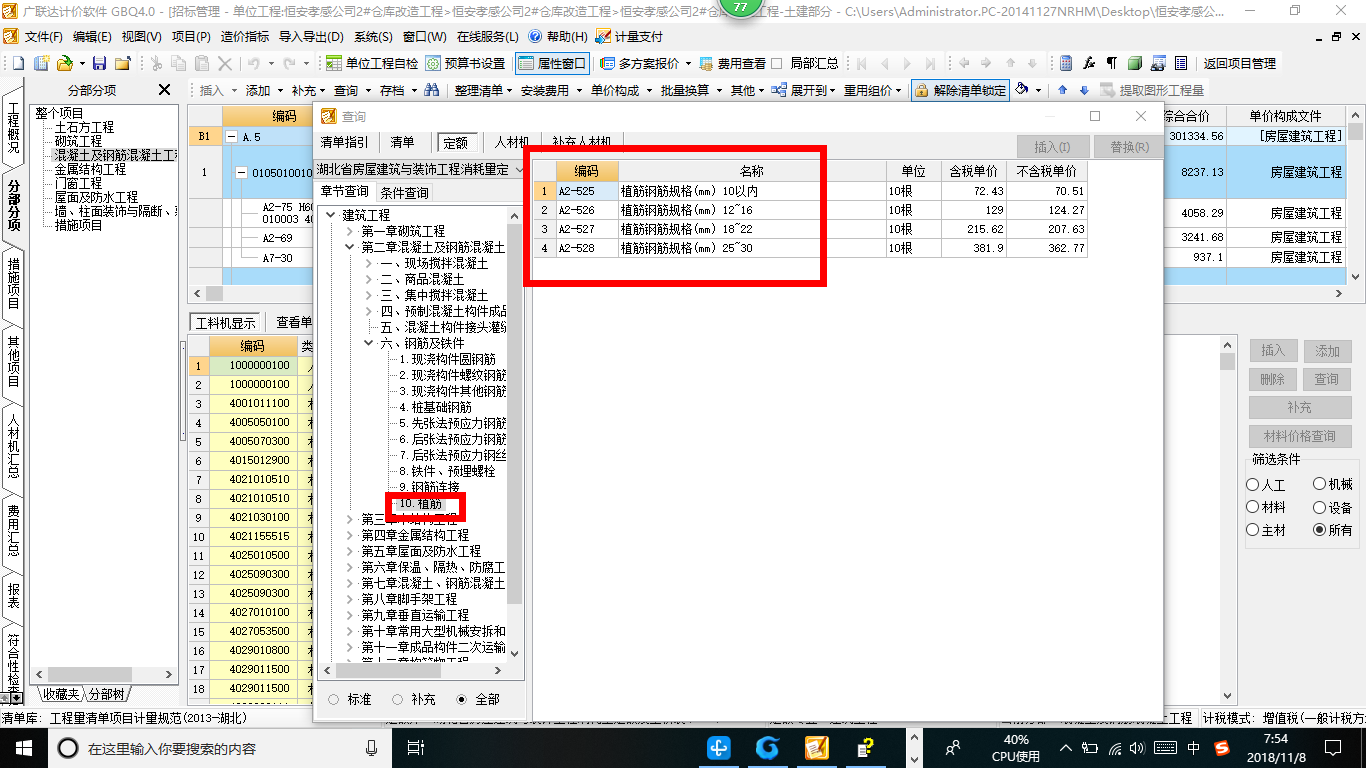Click the 插入(I) button in query dialog

[1051, 147]
